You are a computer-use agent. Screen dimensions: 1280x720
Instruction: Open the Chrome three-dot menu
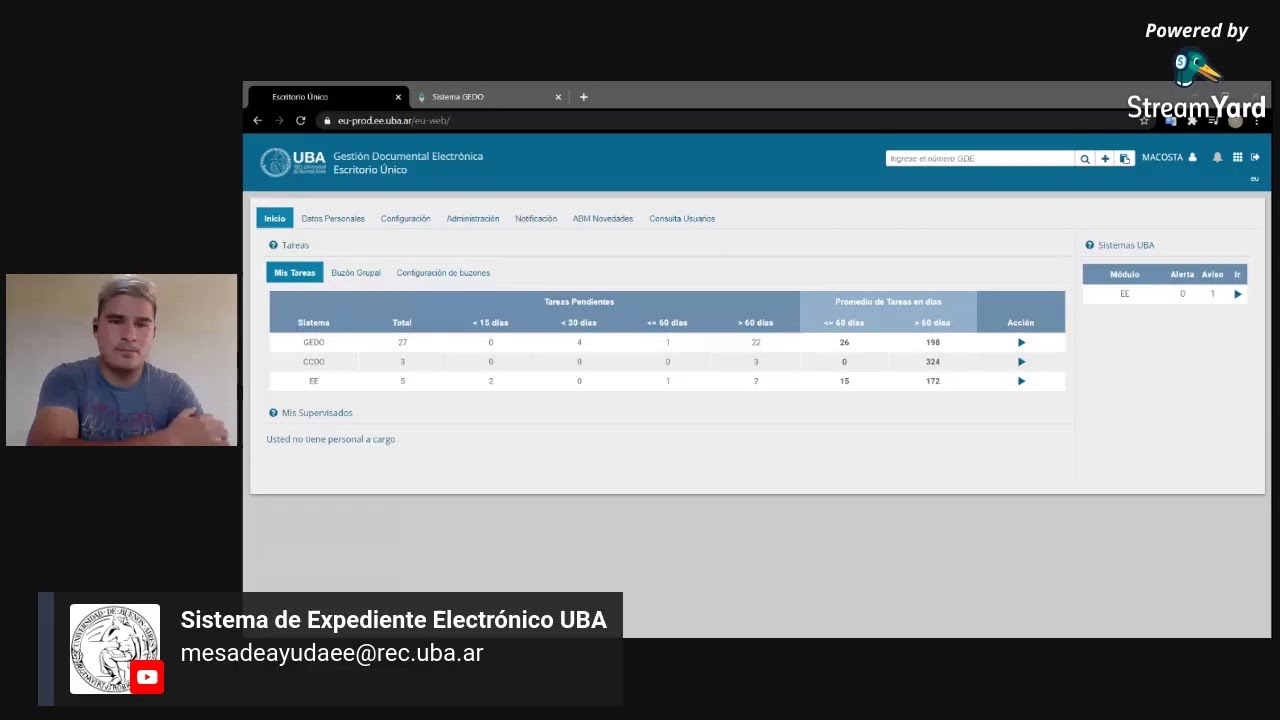pyautogui.click(x=1257, y=120)
